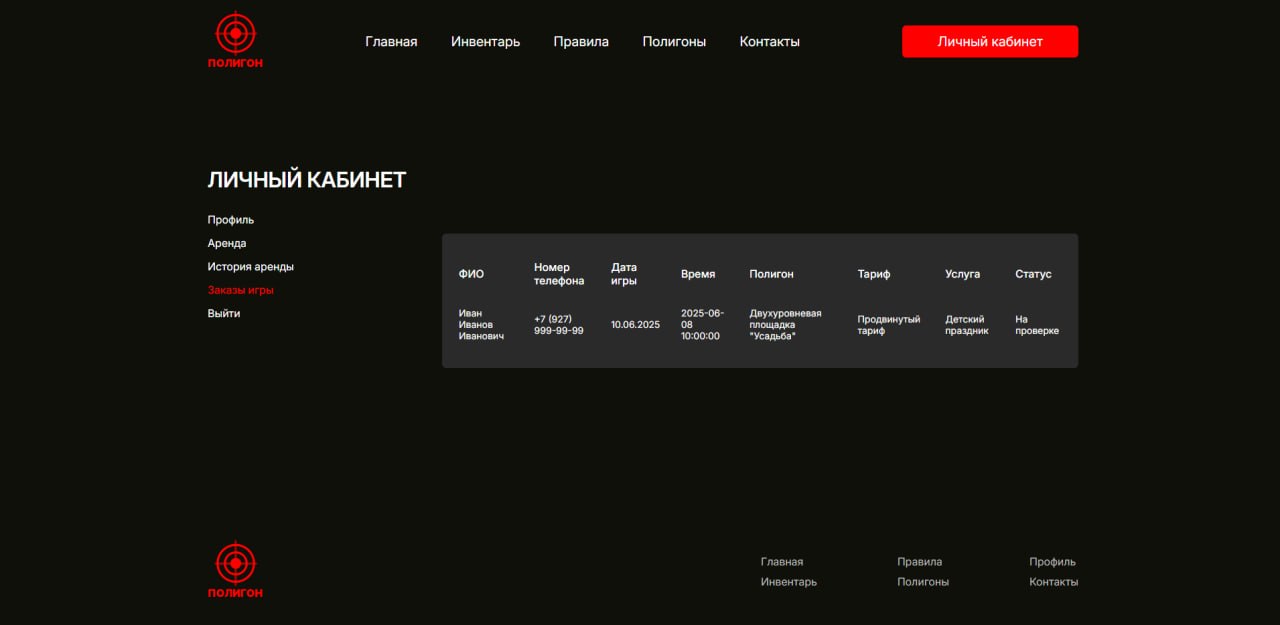
Task: Open the Главная header menu item
Action: [391, 42]
